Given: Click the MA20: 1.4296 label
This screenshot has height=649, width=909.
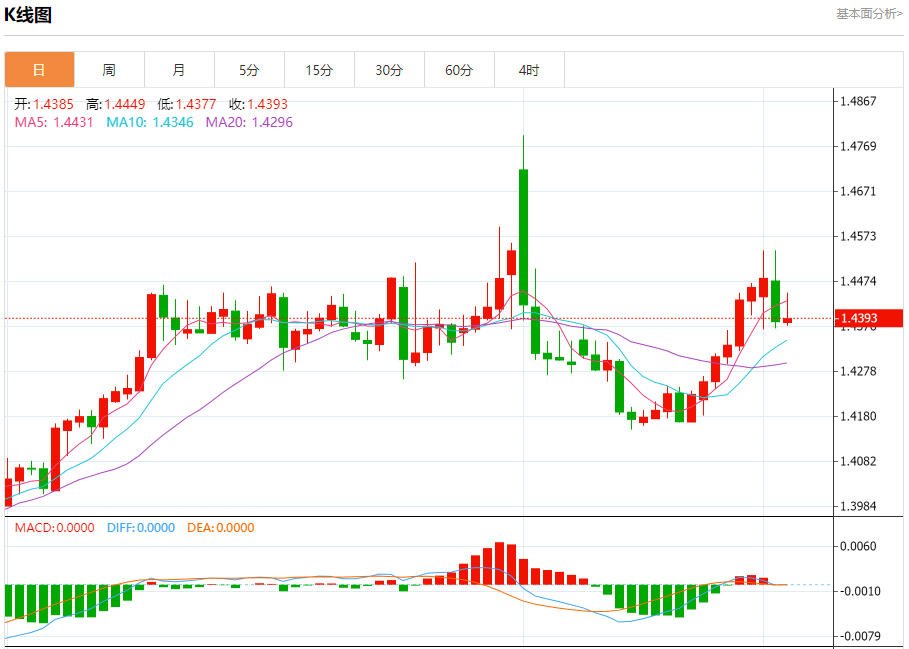Looking at the screenshot, I should point(249,122).
